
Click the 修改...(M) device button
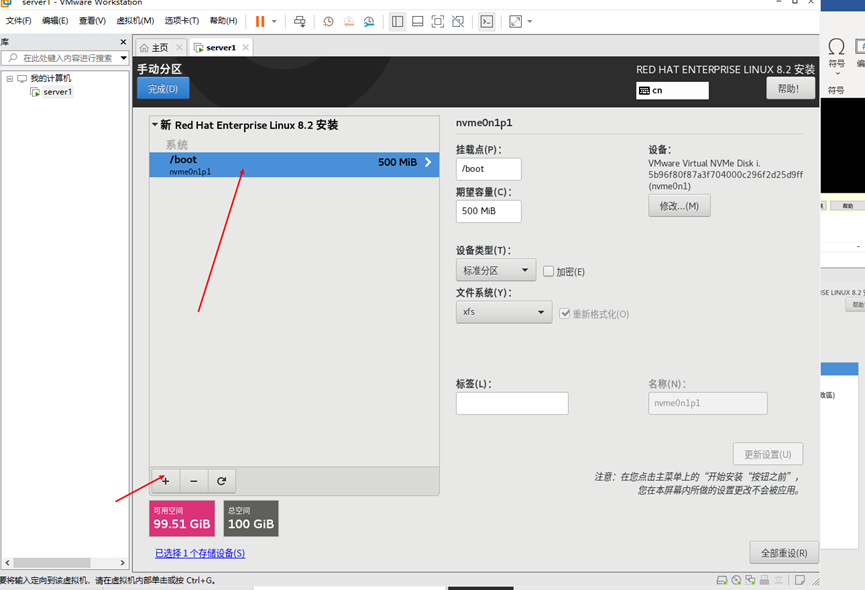[x=679, y=206]
